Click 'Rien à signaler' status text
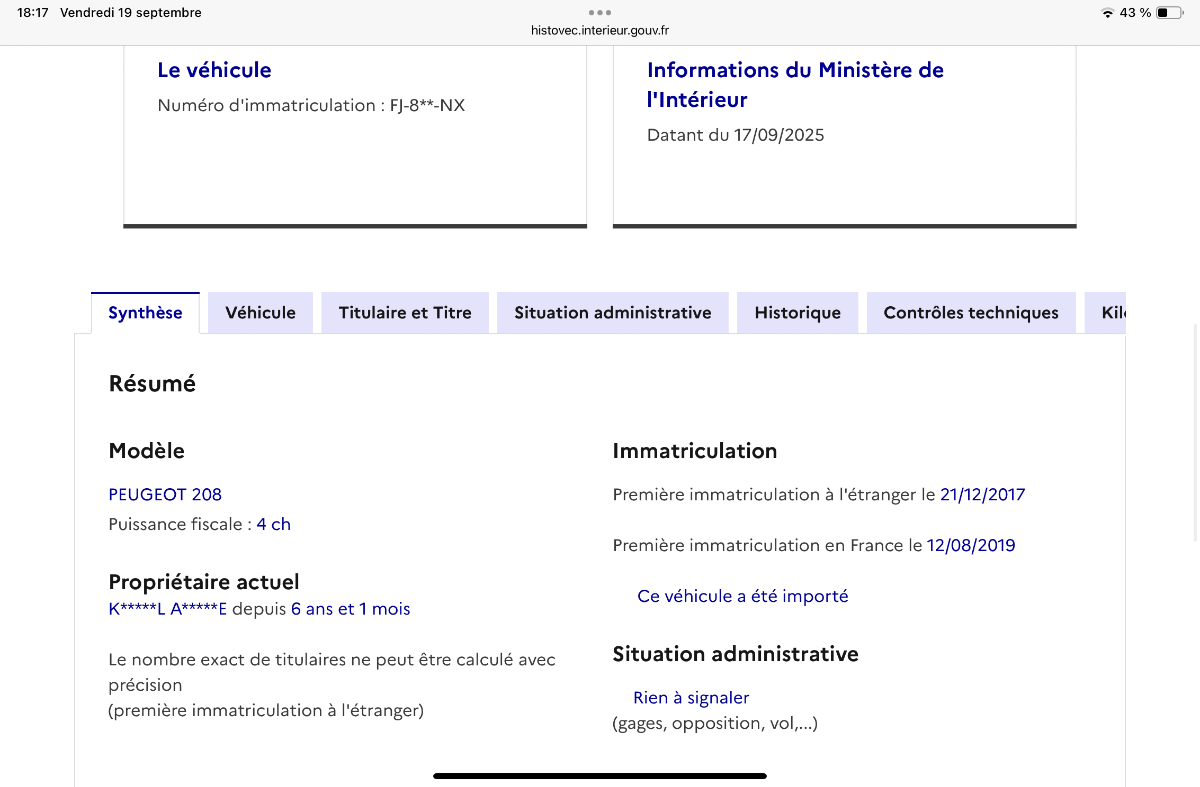This screenshot has width=1200, height=787. (x=691, y=698)
